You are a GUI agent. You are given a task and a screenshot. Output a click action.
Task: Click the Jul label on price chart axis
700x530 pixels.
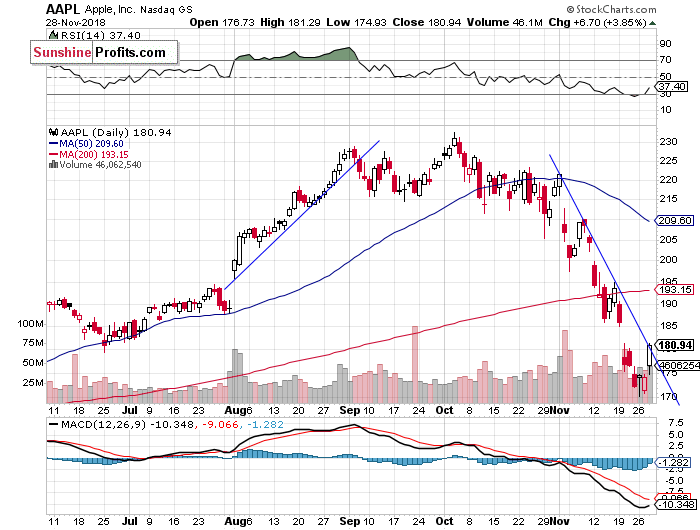tap(129, 410)
